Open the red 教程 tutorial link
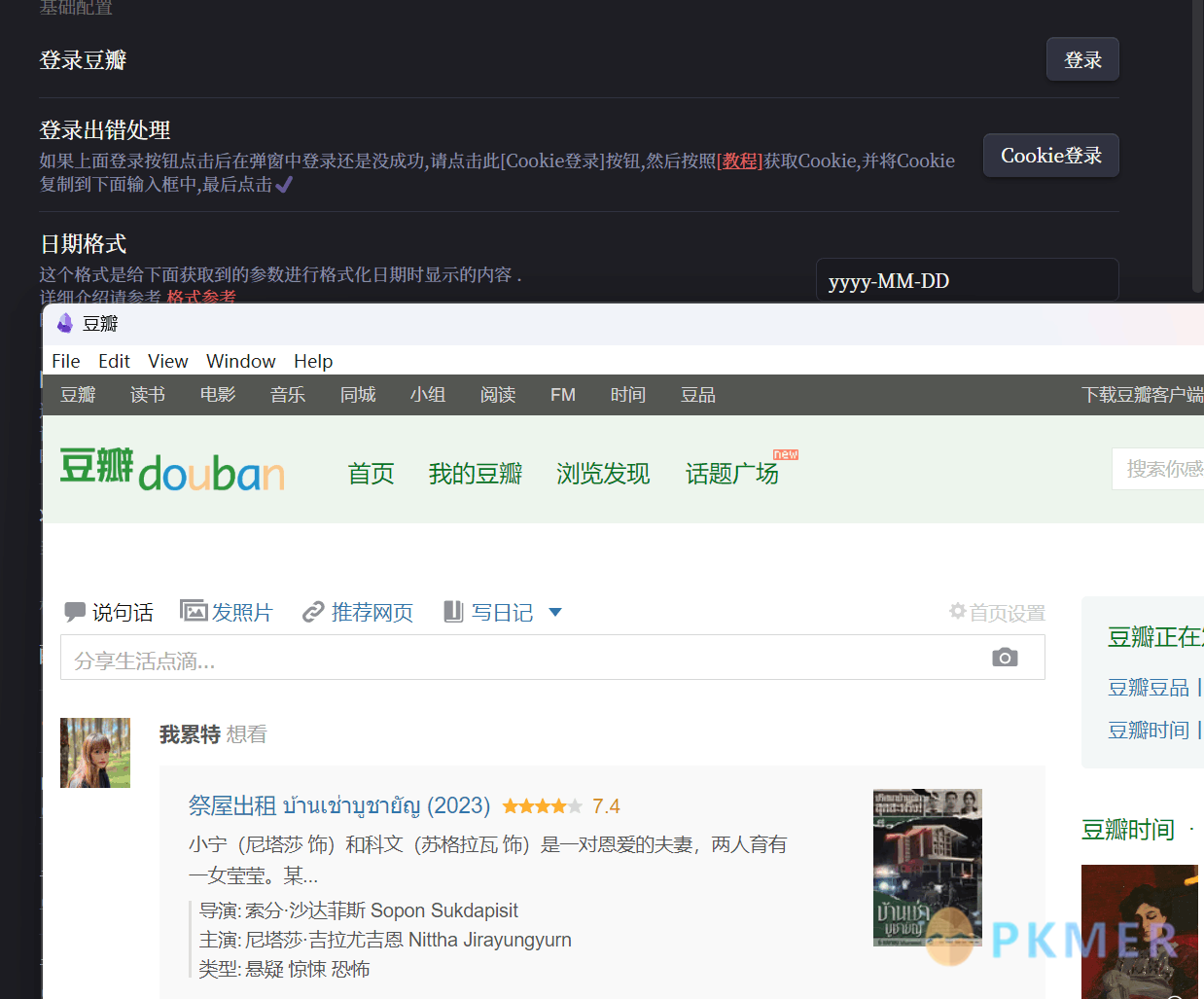 [738, 161]
